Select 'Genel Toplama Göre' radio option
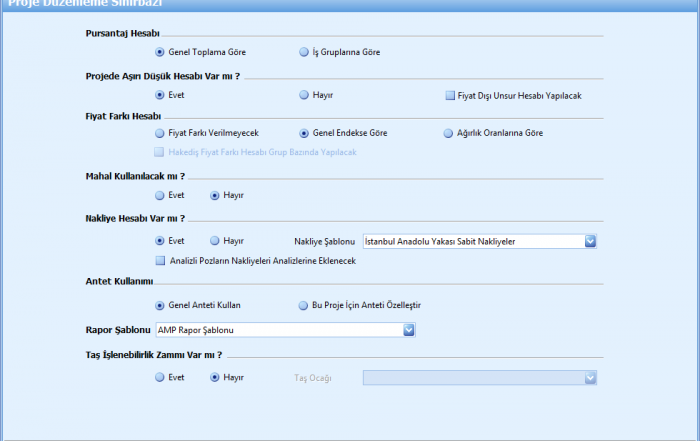This screenshot has height=441, width=700. pyautogui.click(x=160, y=52)
